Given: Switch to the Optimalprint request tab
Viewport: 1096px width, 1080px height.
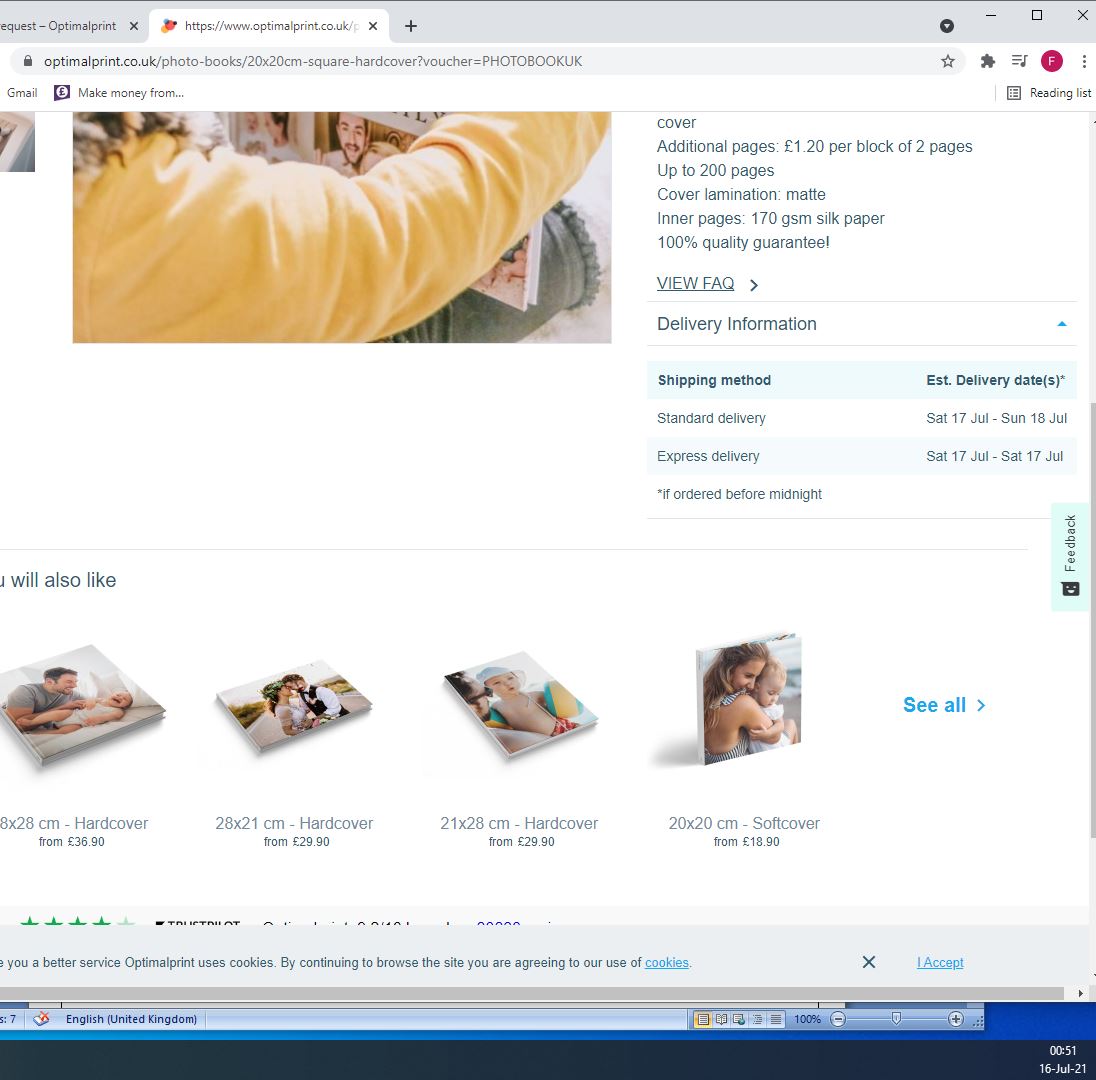Looking at the screenshot, I should click(x=60, y=26).
